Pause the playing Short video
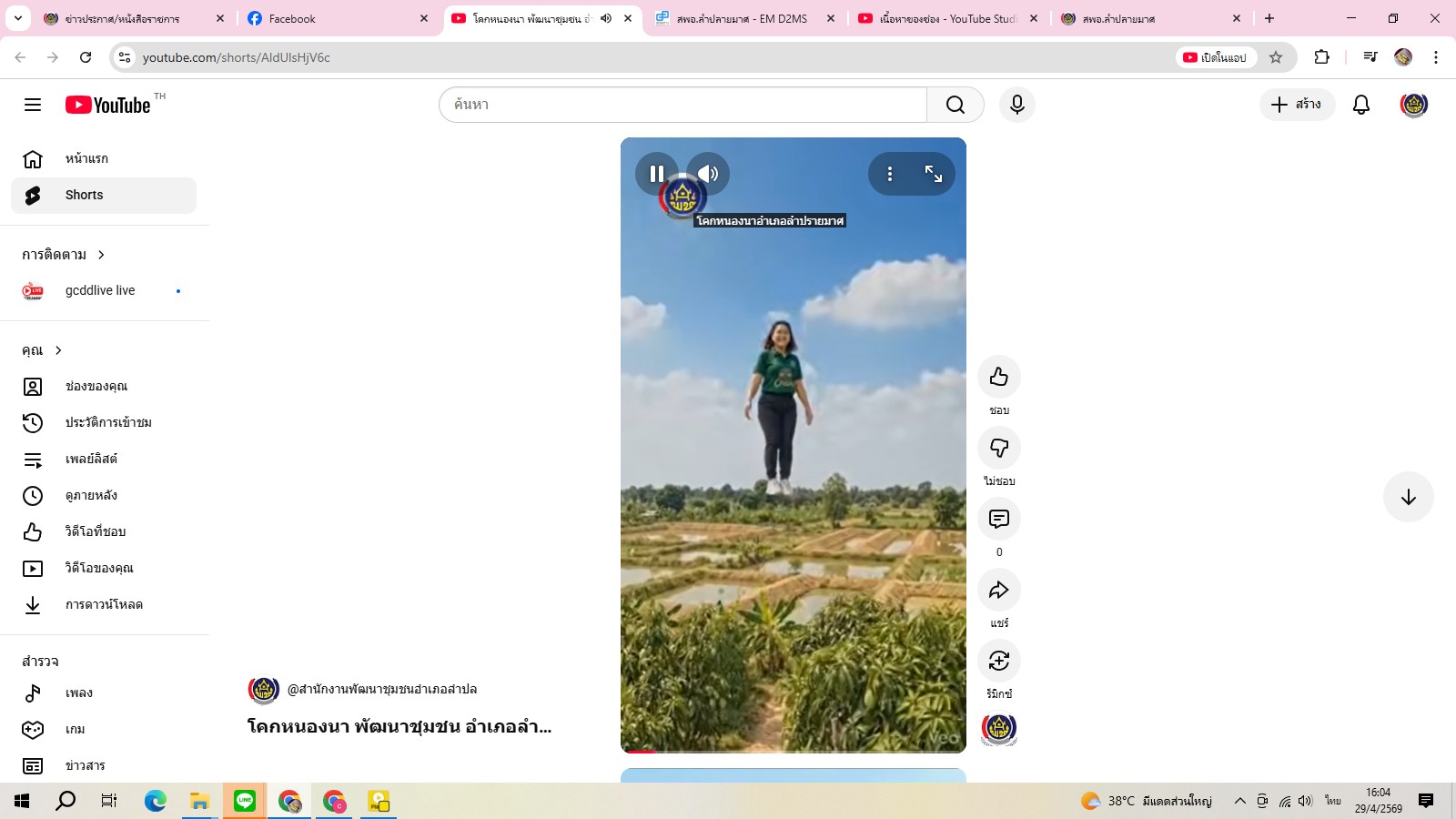Viewport: 1456px width, 819px height. point(656,174)
